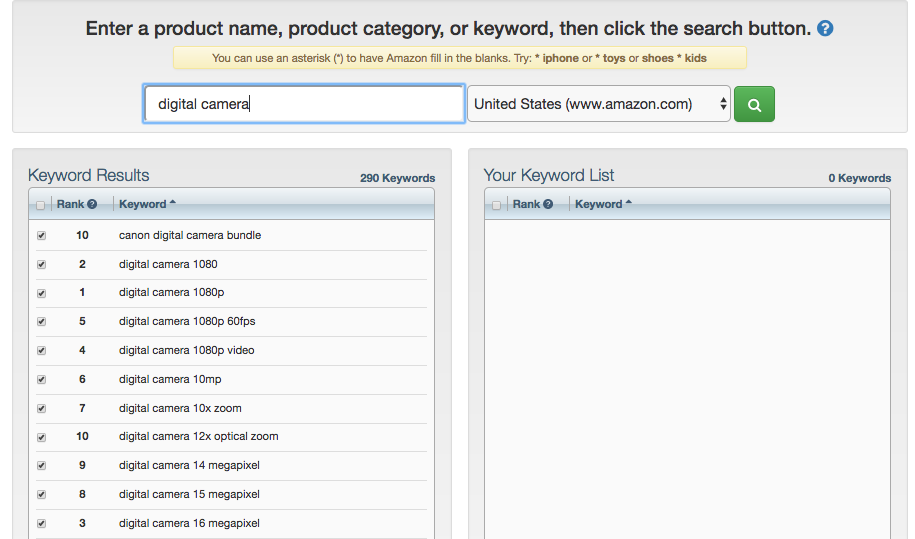The width and height of the screenshot is (915, 539).
Task: Click Rank column header in Your Keyword List
Action: point(526,204)
